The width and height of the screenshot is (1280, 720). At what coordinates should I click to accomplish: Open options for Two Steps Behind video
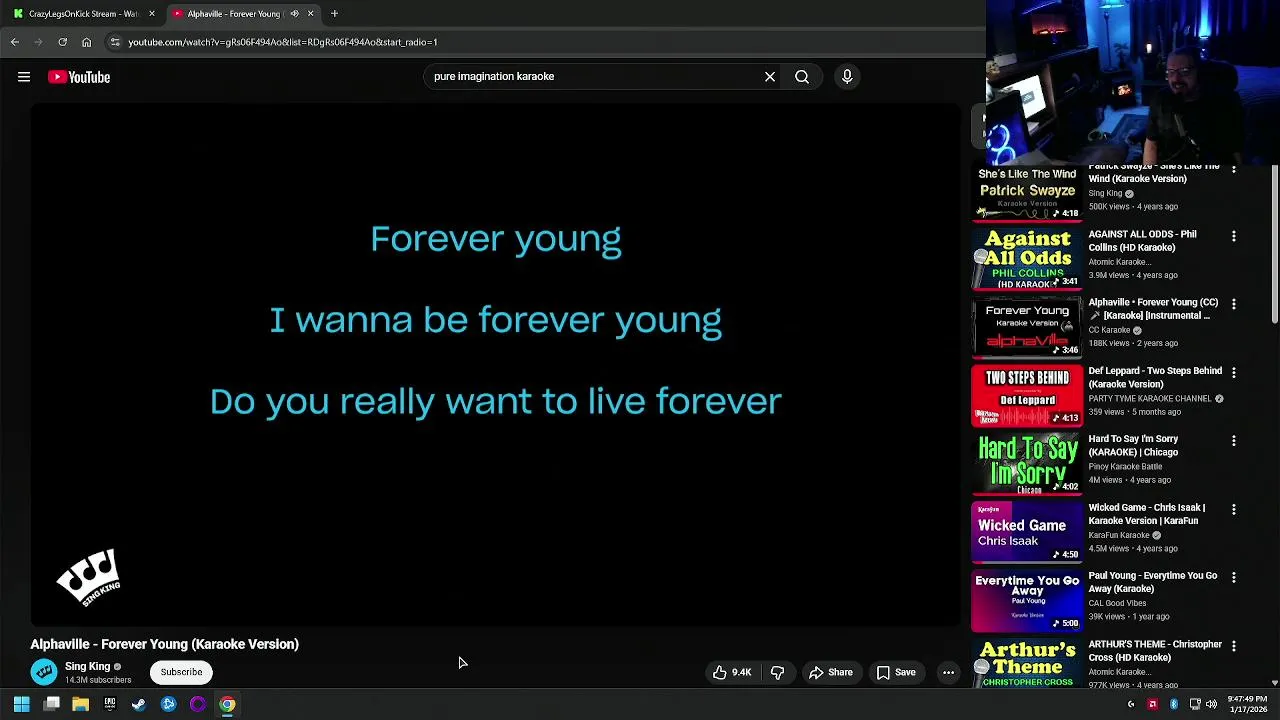[x=1233, y=372]
